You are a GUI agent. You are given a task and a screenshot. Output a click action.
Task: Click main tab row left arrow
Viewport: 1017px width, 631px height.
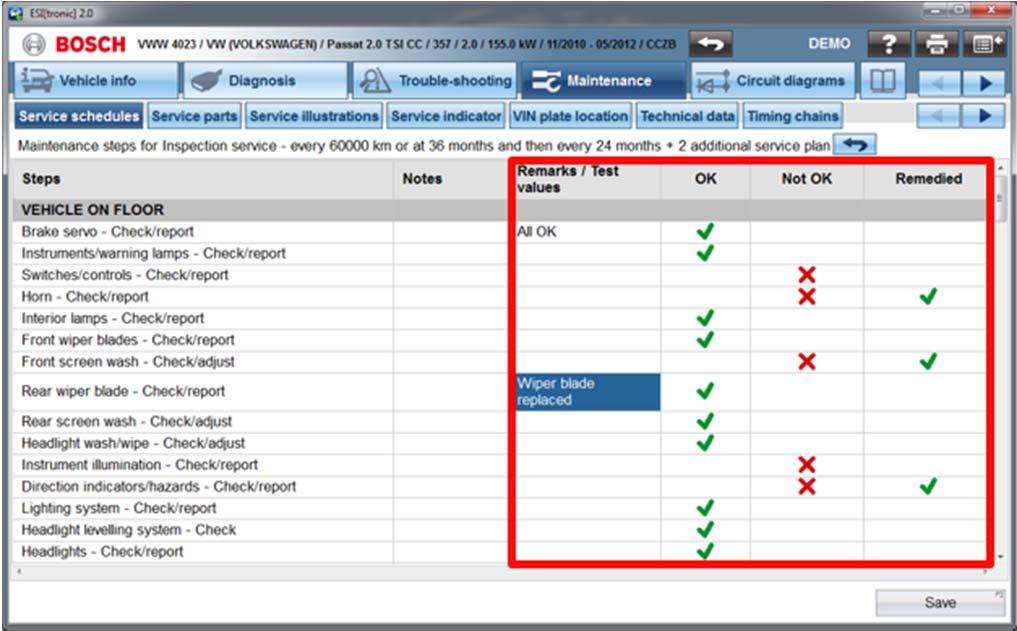[x=939, y=83]
